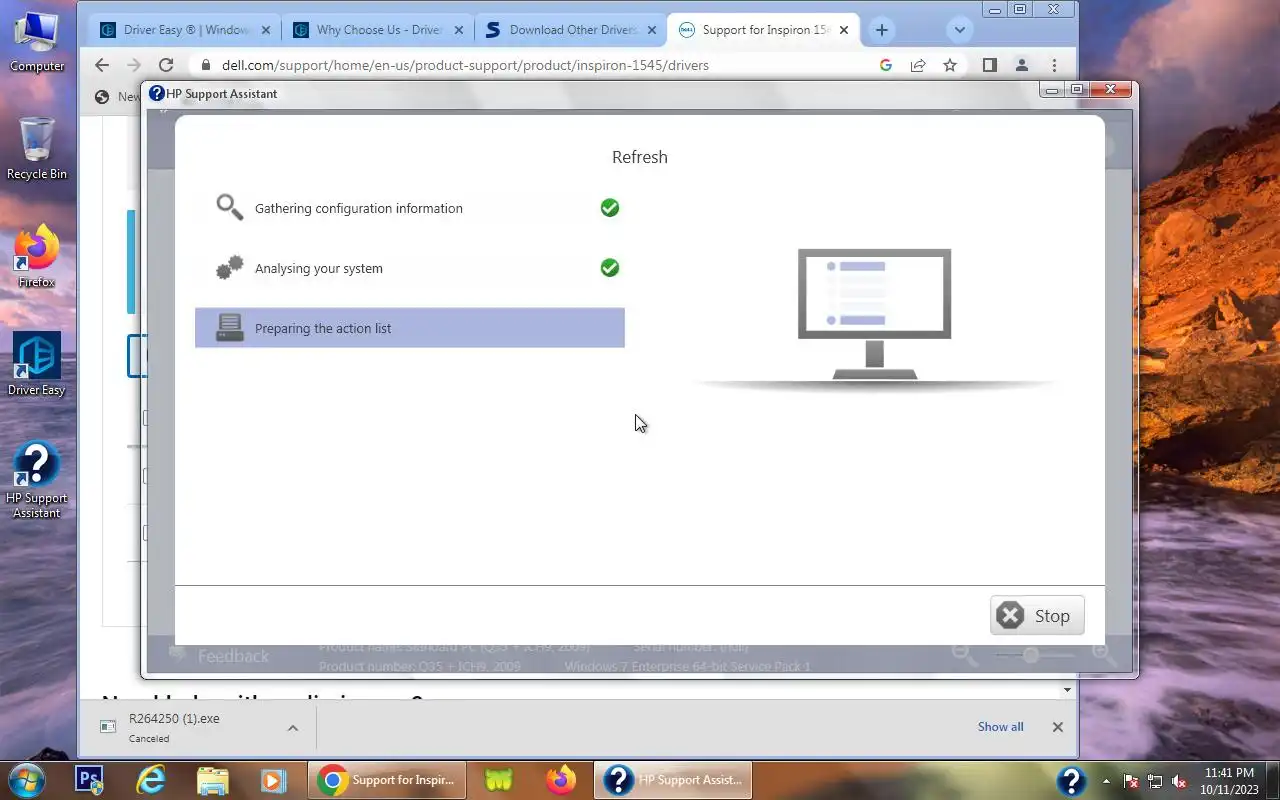Expand options for the R264250 (1).exe download
The image size is (1280, 800).
coord(293,727)
